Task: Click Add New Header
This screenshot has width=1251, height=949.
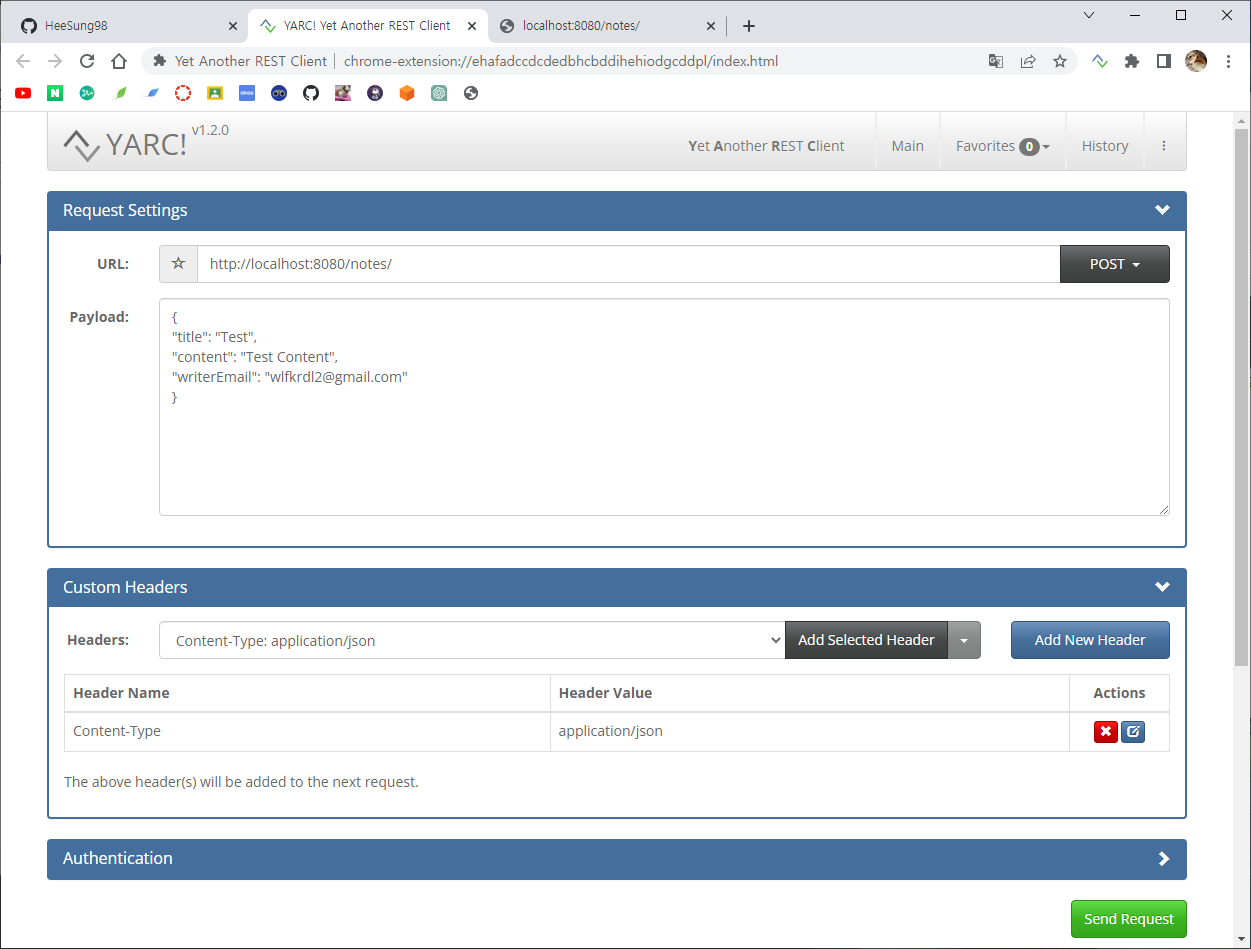Action: coord(1090,640)
